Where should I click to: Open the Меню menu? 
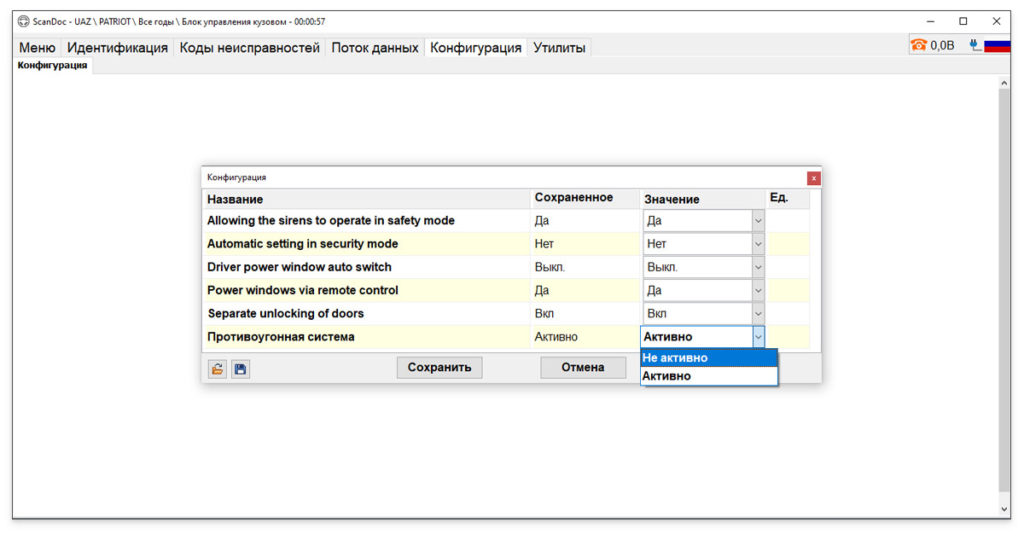coord(37,48)
